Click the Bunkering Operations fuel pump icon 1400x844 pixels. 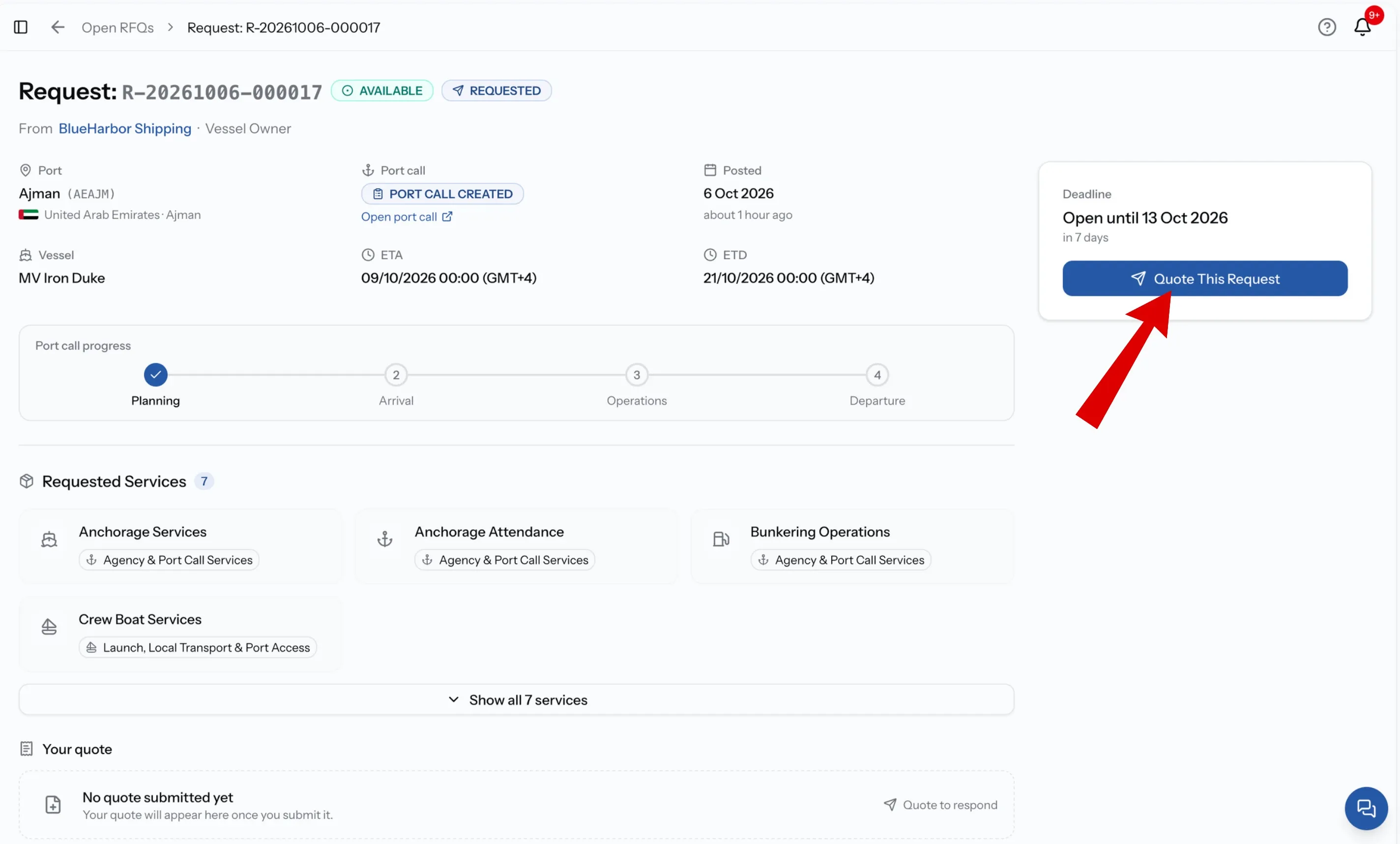[721, 539]
